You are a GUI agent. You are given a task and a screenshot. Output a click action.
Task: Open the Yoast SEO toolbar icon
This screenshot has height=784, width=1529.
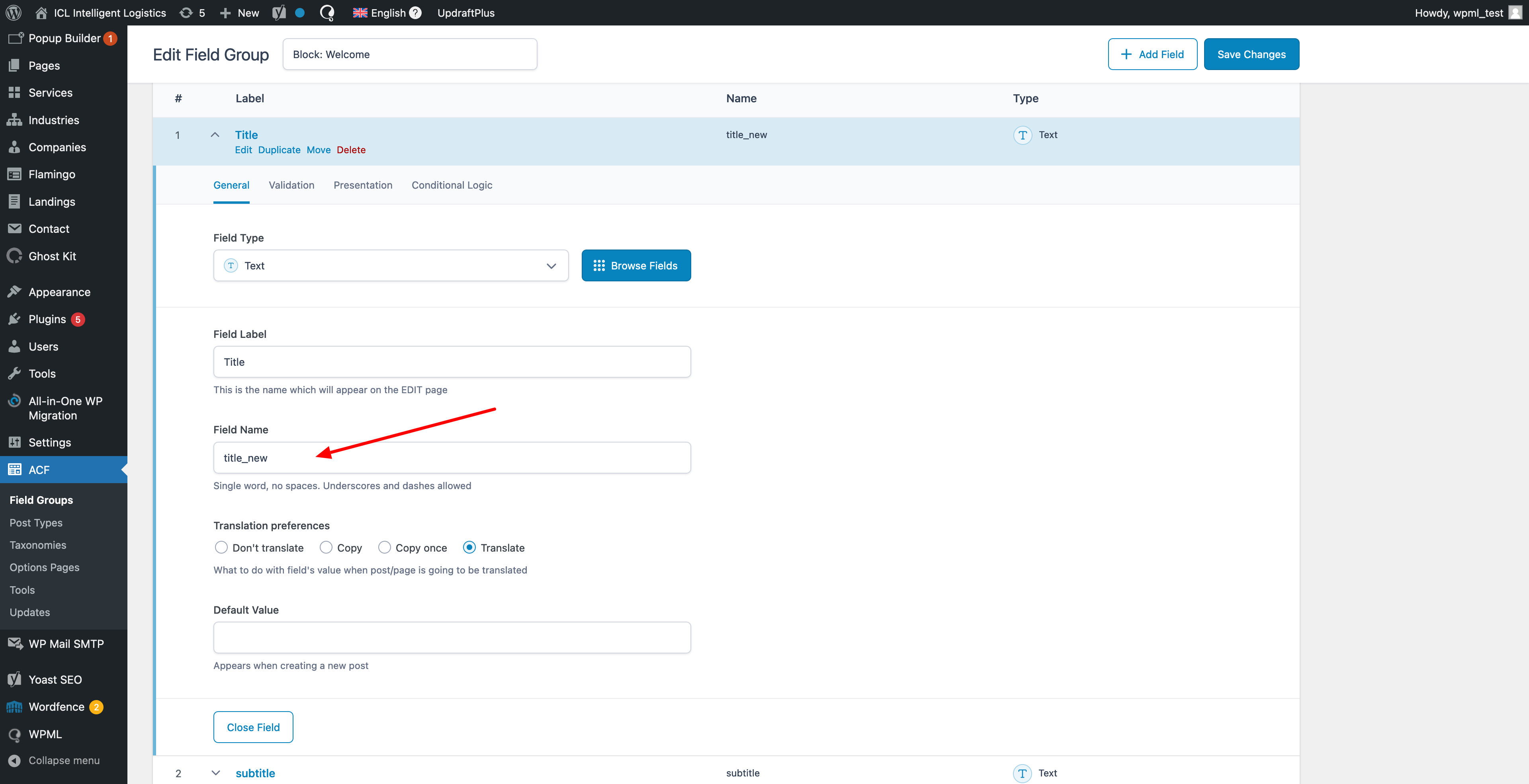[x=279, y=12]
